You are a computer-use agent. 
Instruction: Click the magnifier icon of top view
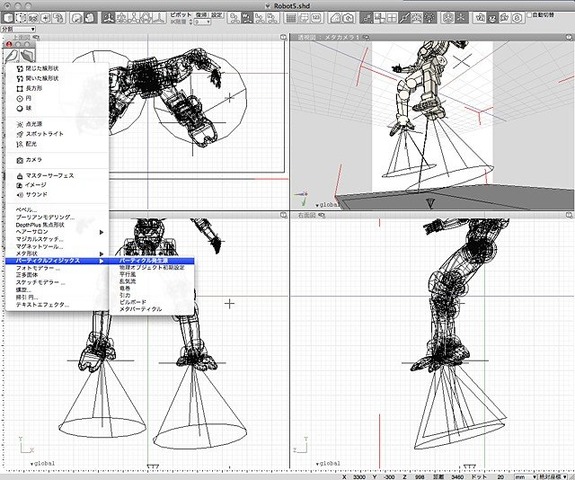point(283,37)
